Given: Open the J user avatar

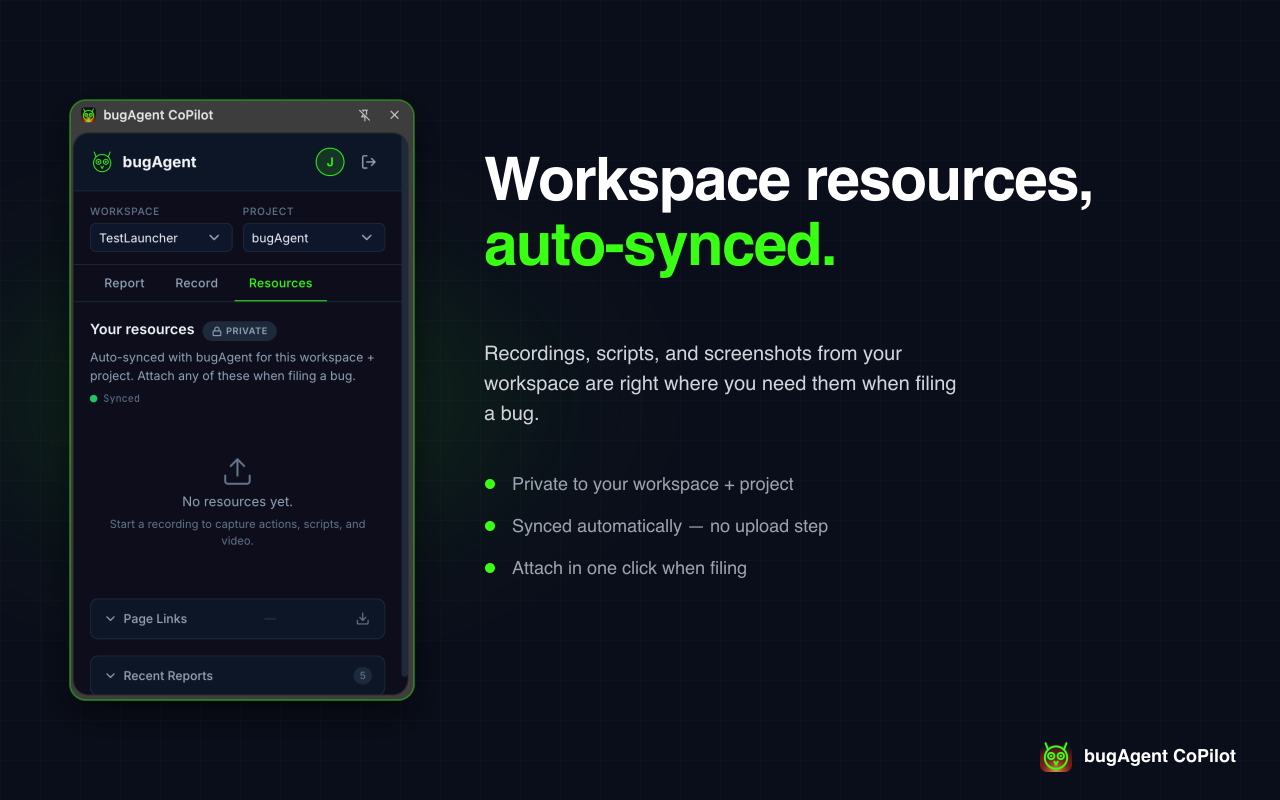Looking at the screenshot, I should (330, 162).
